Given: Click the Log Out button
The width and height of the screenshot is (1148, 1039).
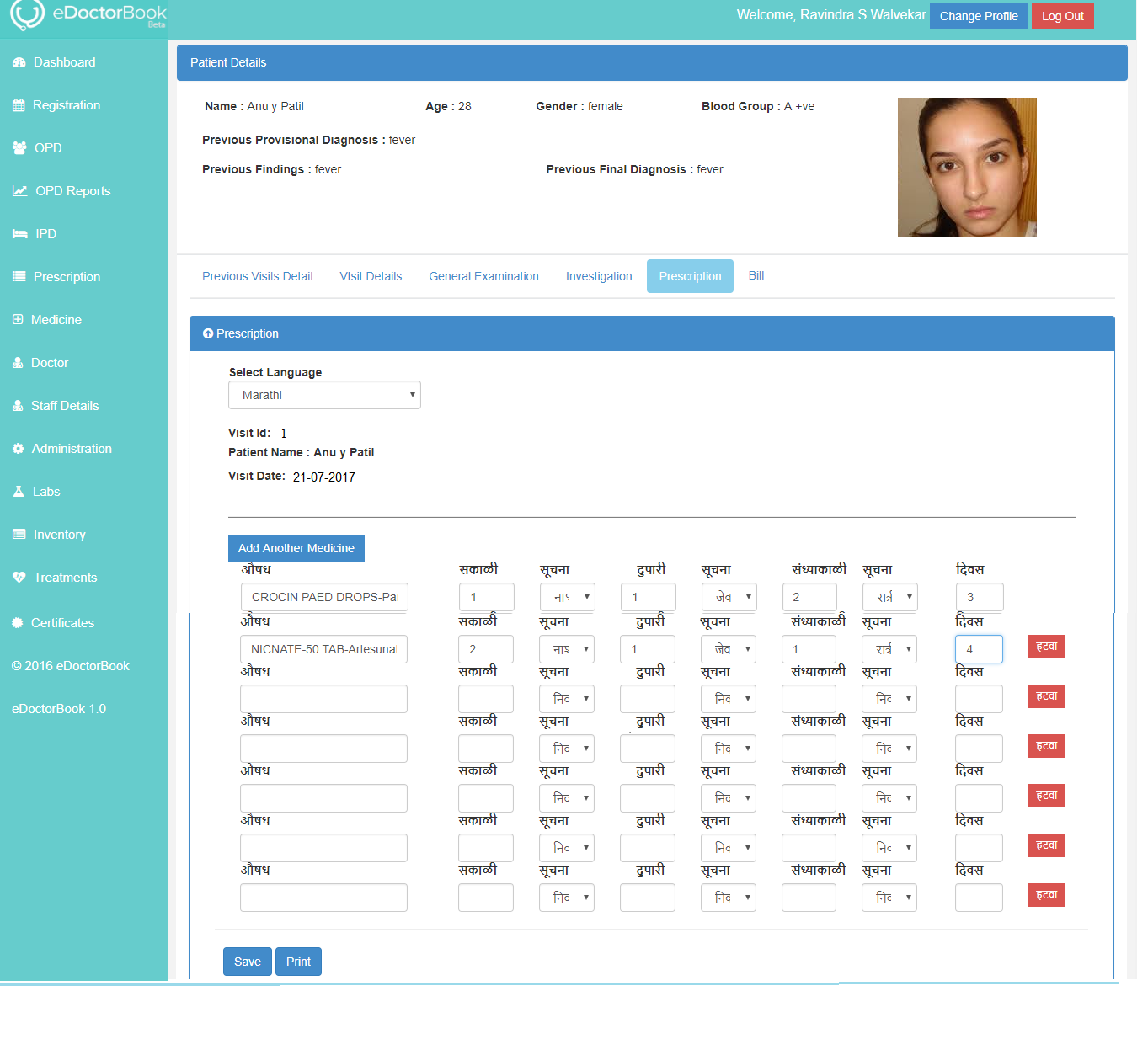Looking at the screenshot, I should 1062,16.
